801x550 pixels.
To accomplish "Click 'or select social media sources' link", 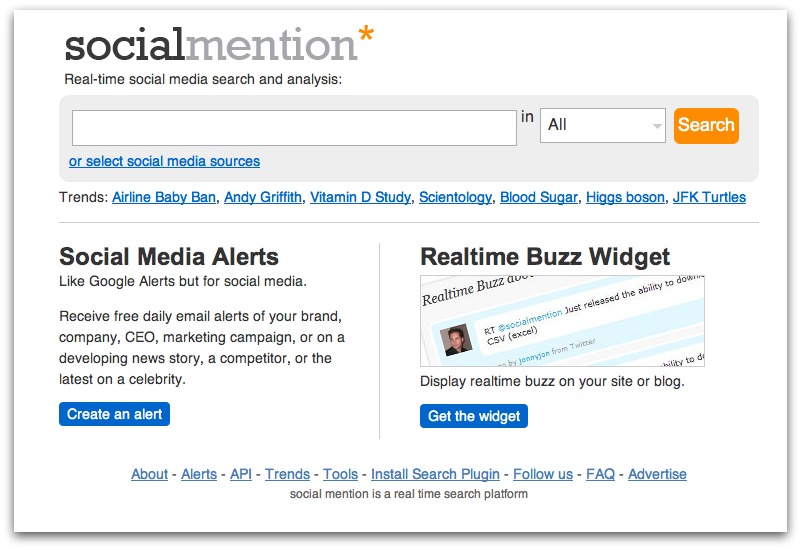I will 164,161.
